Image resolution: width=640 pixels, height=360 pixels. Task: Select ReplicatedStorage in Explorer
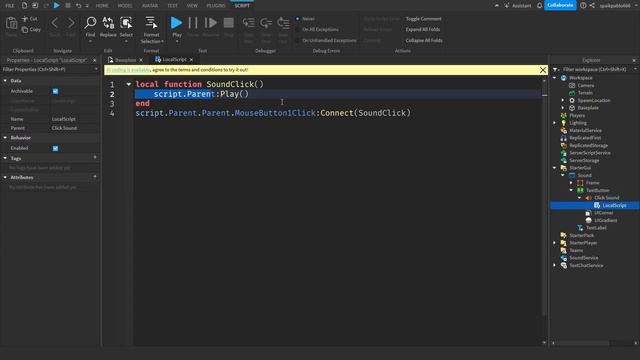pyautogui.click(x=589, y=145)
